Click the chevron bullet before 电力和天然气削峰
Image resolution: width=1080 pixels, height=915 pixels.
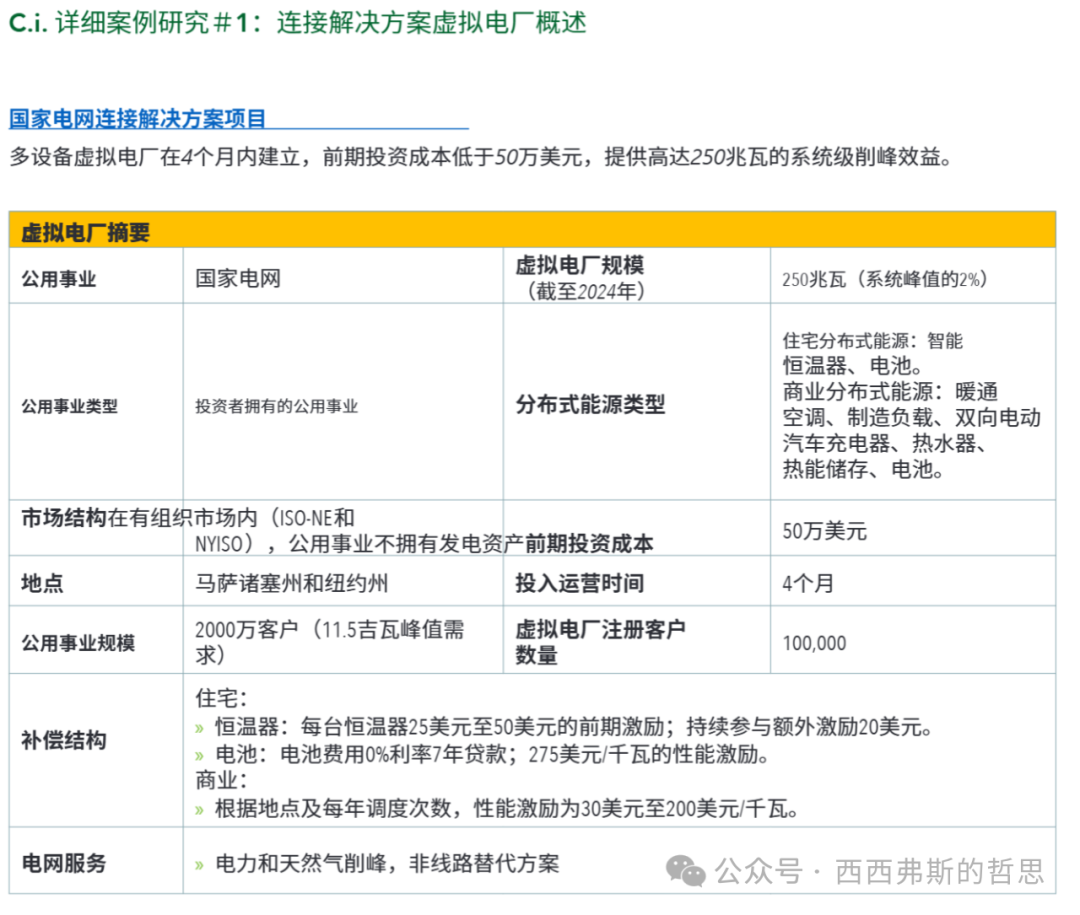[200, 864]
